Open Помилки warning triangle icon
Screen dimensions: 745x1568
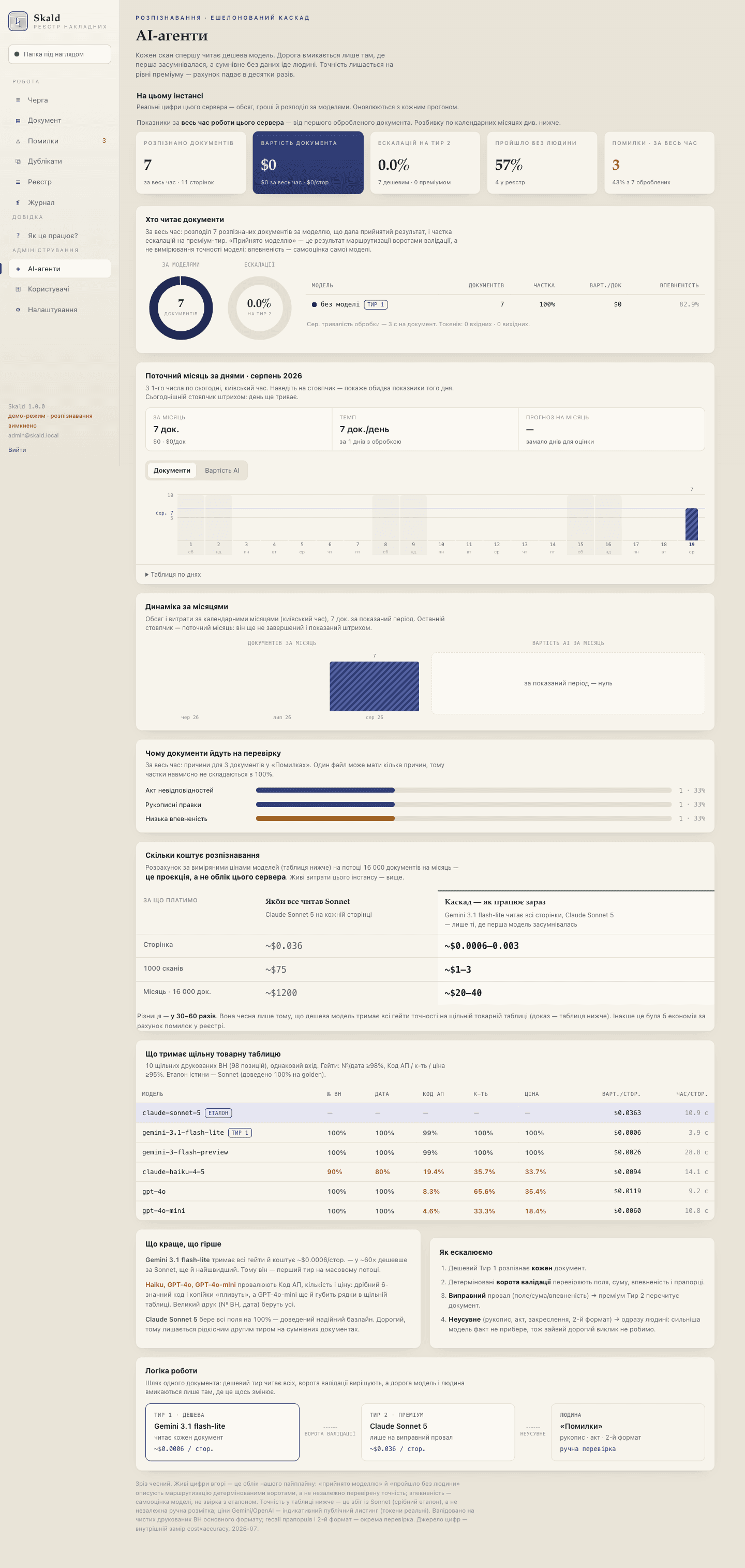(x=18, y=141)
